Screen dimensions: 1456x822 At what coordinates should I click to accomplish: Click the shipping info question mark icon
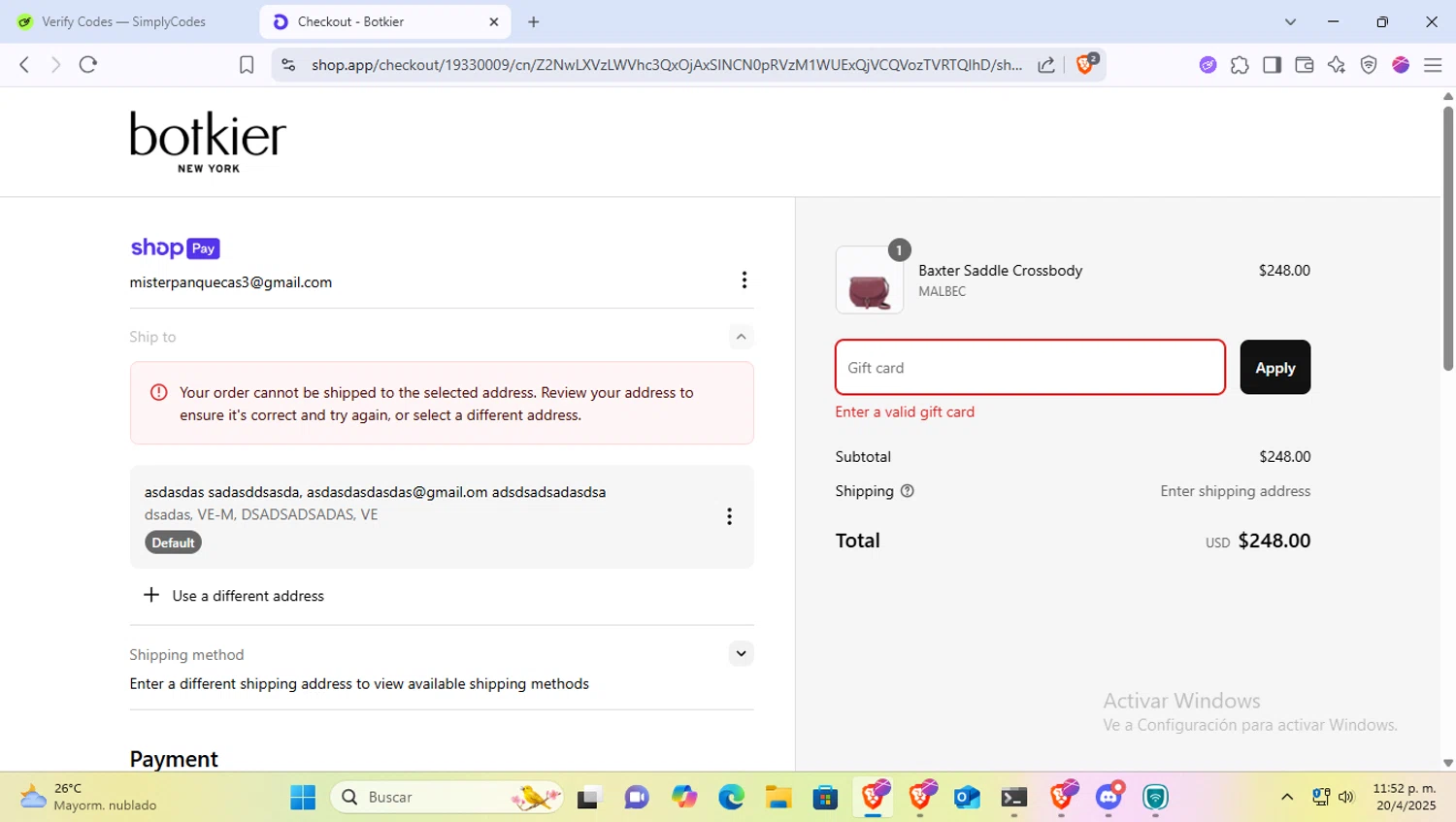pos(908,491)
